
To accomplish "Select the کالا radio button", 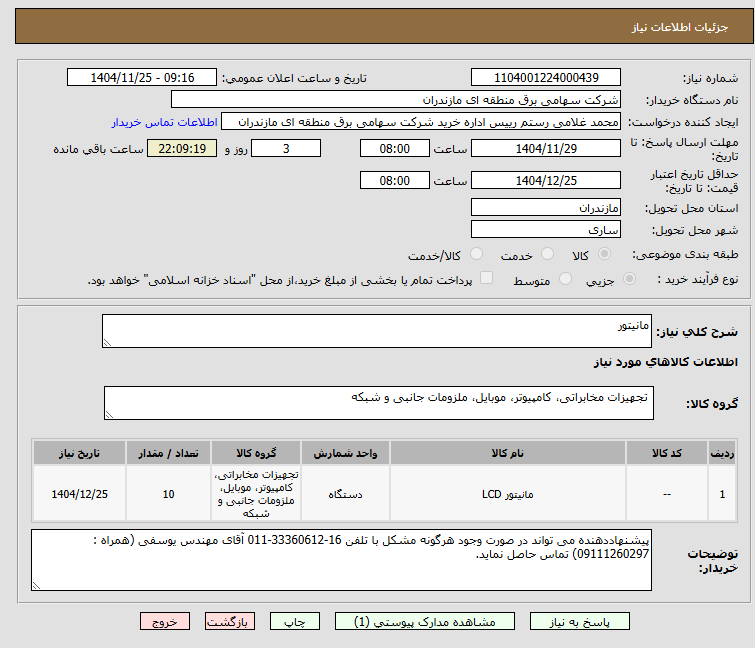I will coord(604,254).
